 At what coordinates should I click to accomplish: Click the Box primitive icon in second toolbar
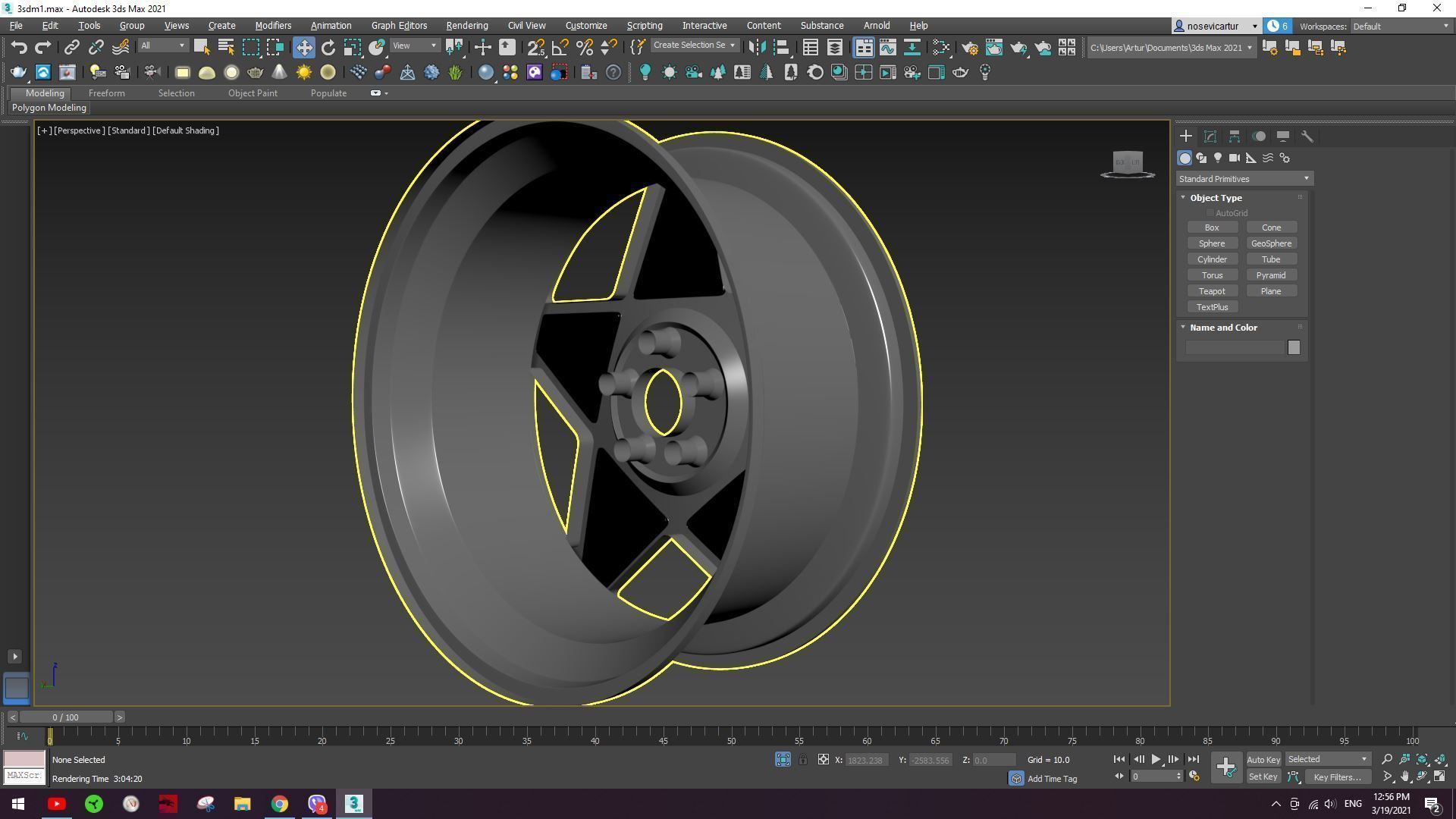pyautogui.click(x=182, y=72)
